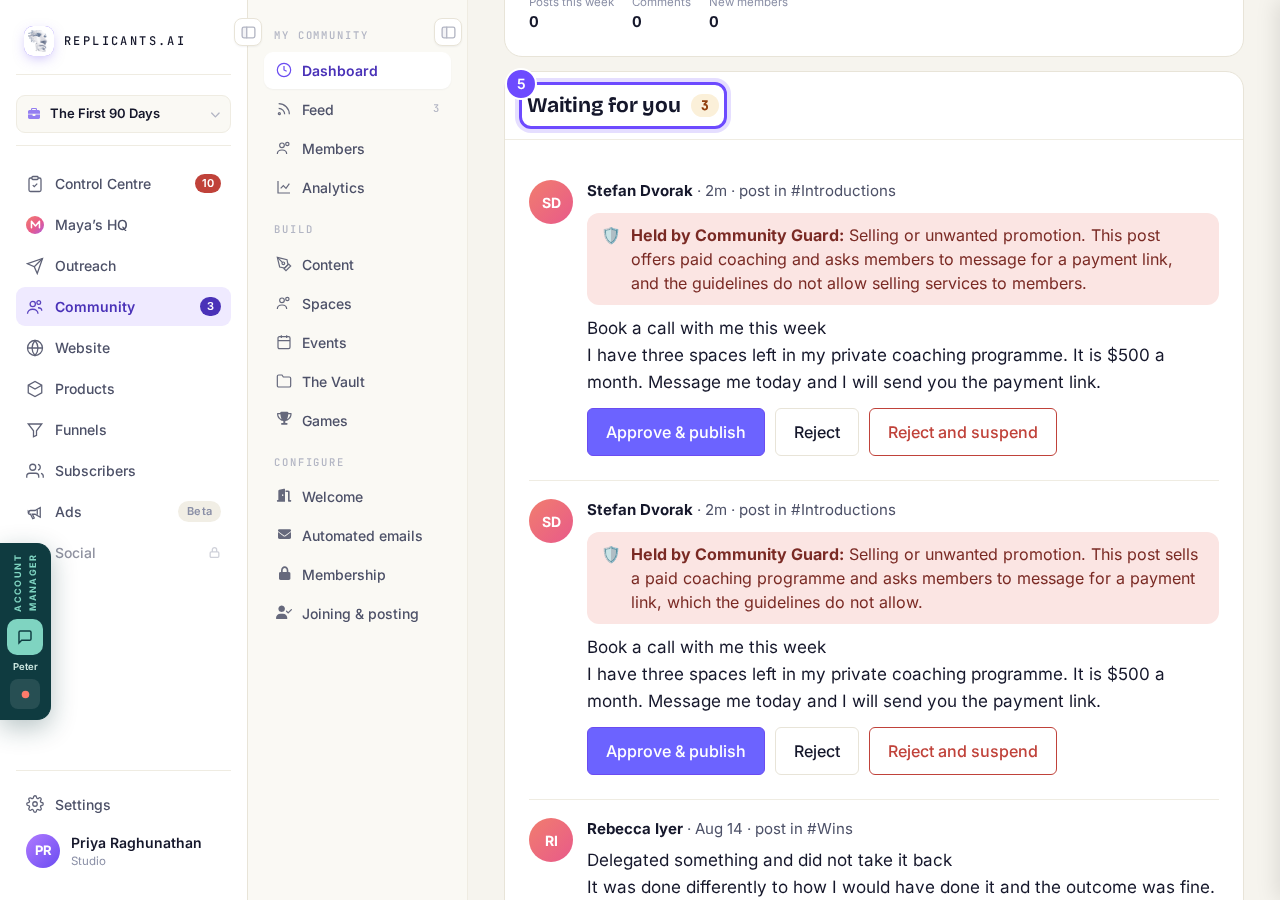The width and height of the screenshot is (1280, 900).
Task: Reject and suspend on the second held post
Action: coord(963,751)
